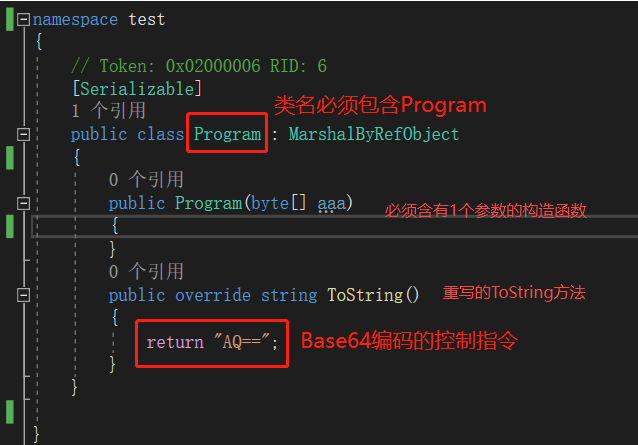Collapse the Program constructor block
Screen dimensions: 638x445
pos(23,203)
